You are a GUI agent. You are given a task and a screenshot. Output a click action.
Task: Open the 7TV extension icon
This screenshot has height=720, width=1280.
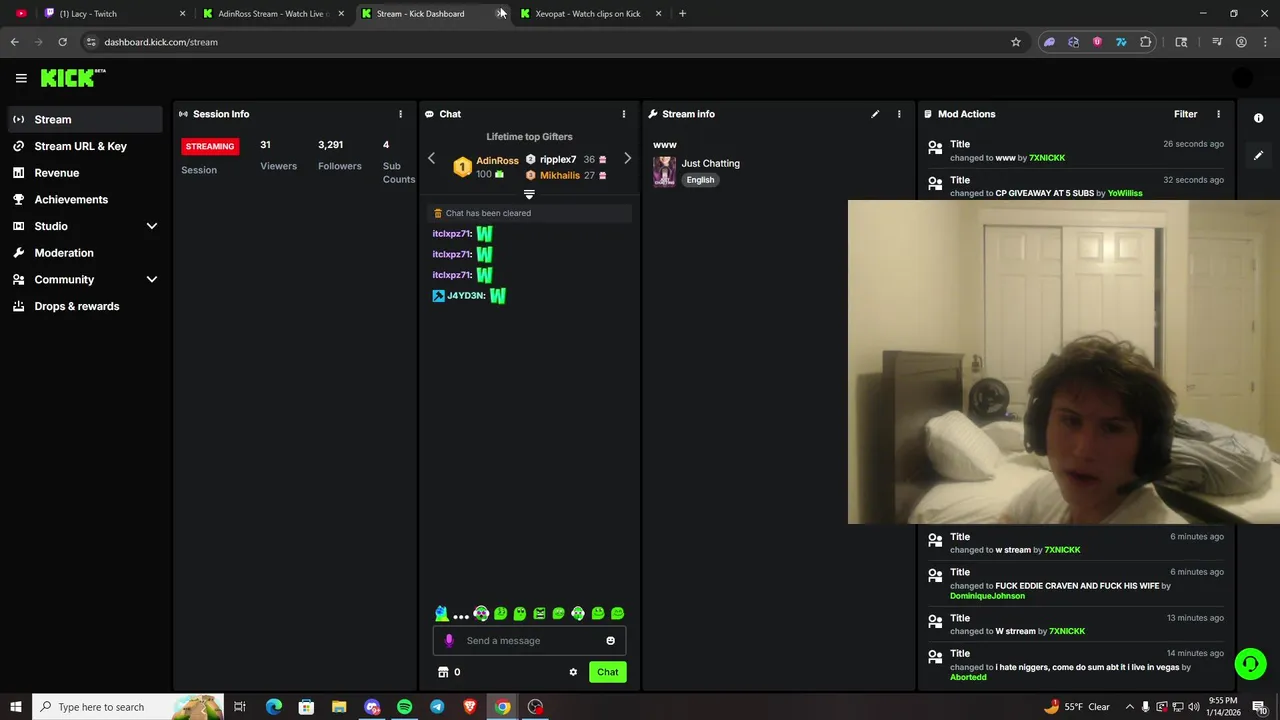click(1121, 42)
